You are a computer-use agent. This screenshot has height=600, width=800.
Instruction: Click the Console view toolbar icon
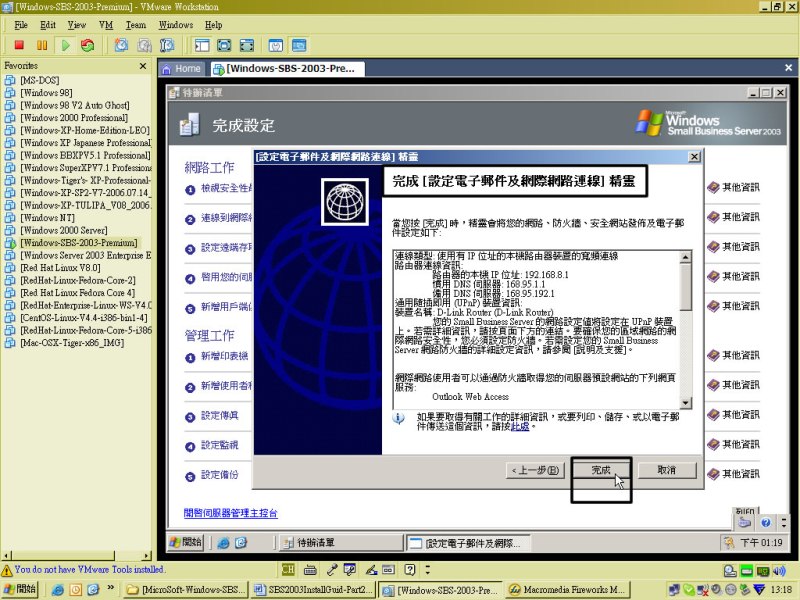(299, 45)
